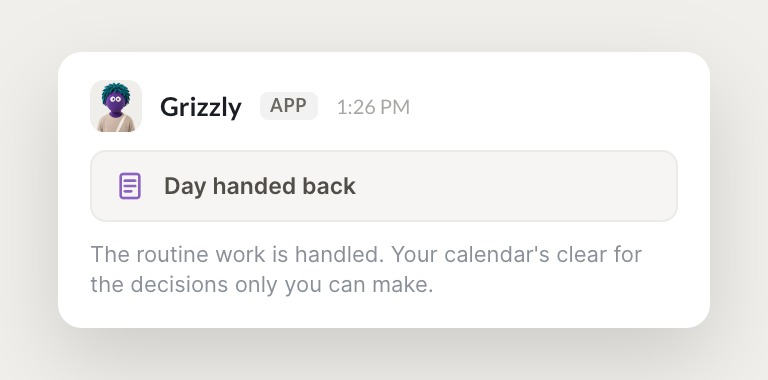This screenshot has width=768, height=380.
Task: Click the gray backdrop outside the message card
Action: tap(382, 24)
